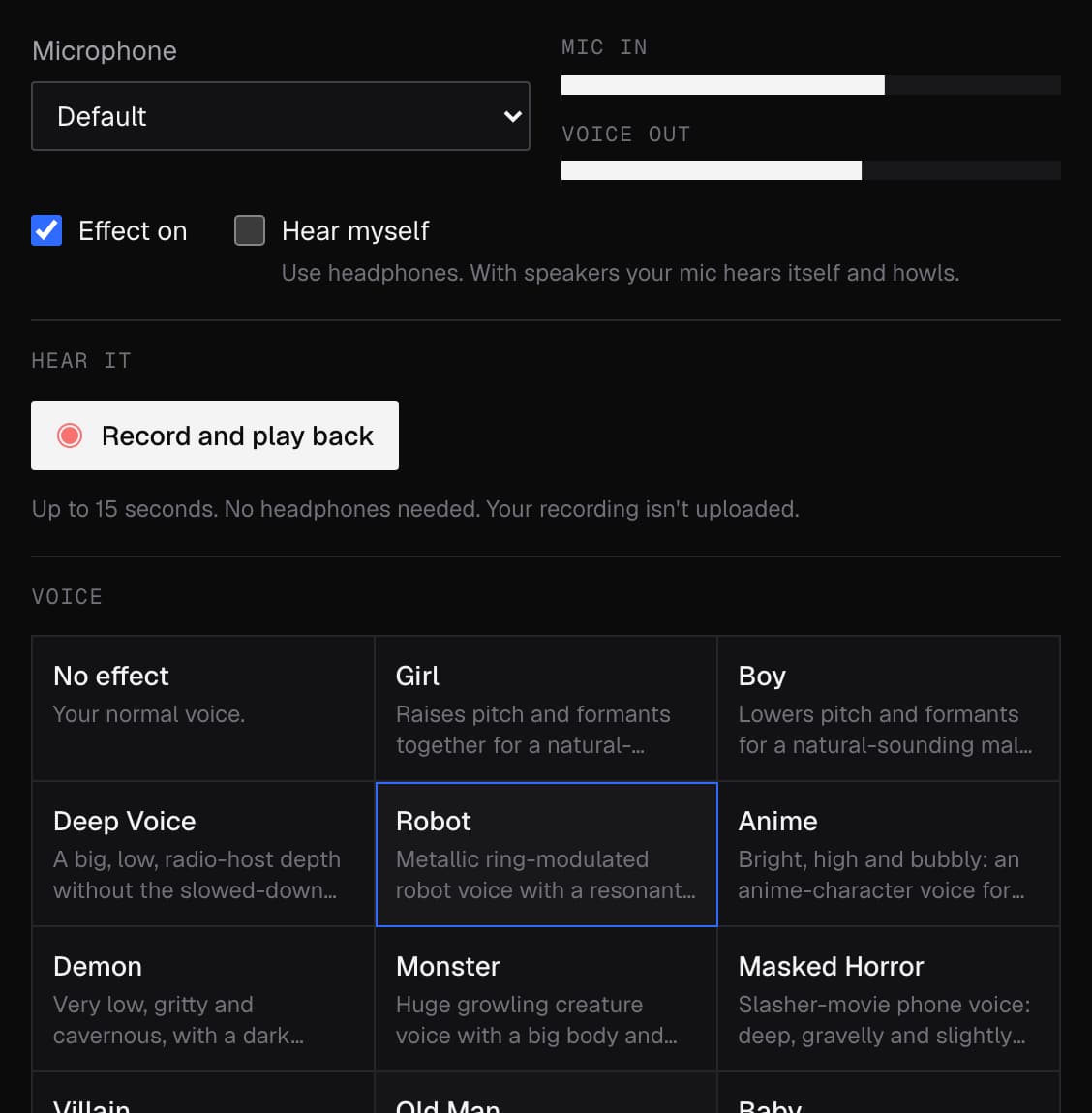
Task: Select the No effect voice card
Action: coord(203,708)
